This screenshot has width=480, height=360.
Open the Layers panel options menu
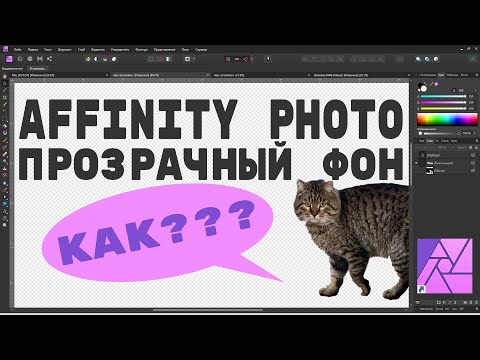tap(476, 141)
